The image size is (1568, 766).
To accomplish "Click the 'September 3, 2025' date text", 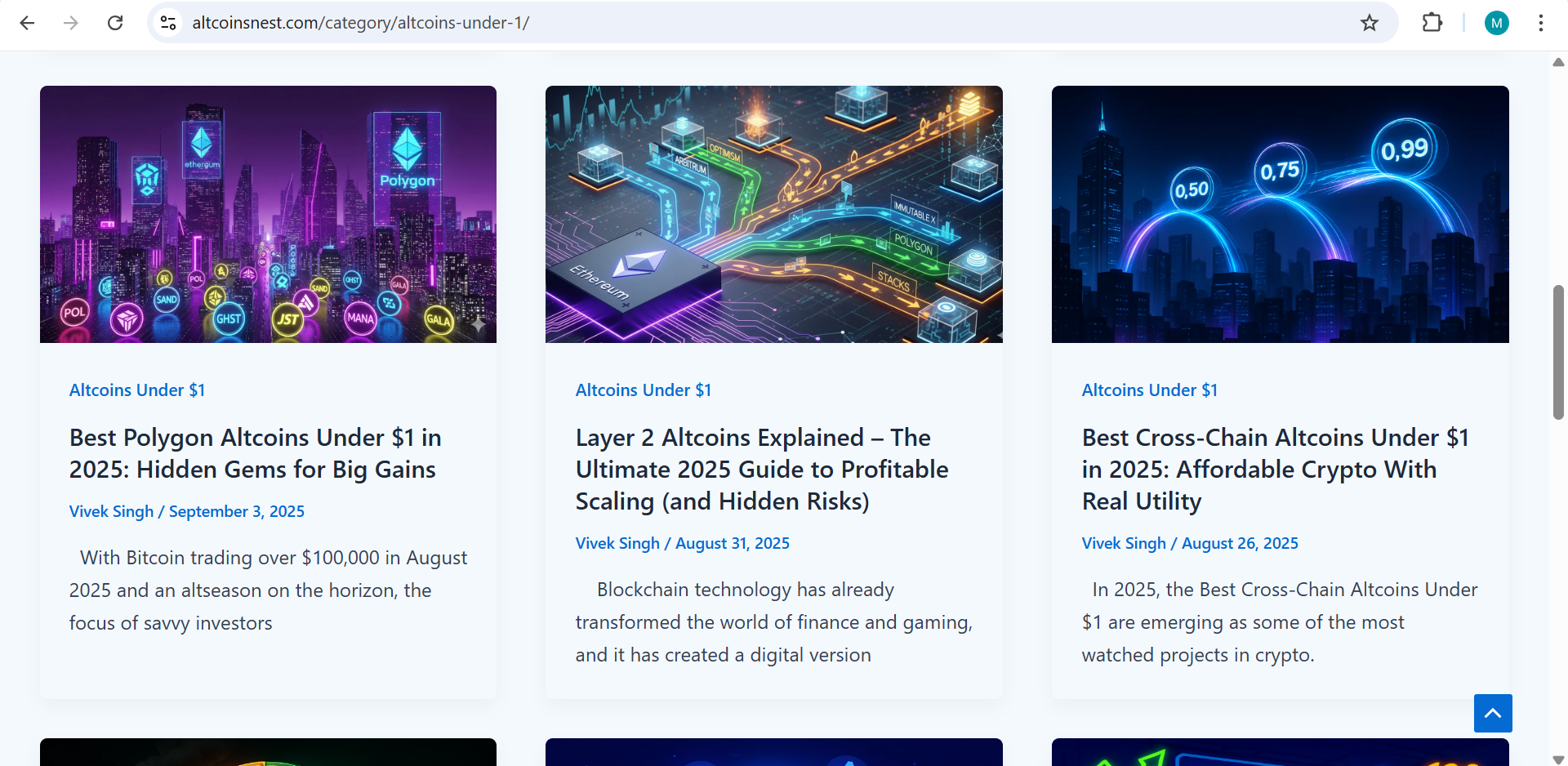I will click(237, 511).
